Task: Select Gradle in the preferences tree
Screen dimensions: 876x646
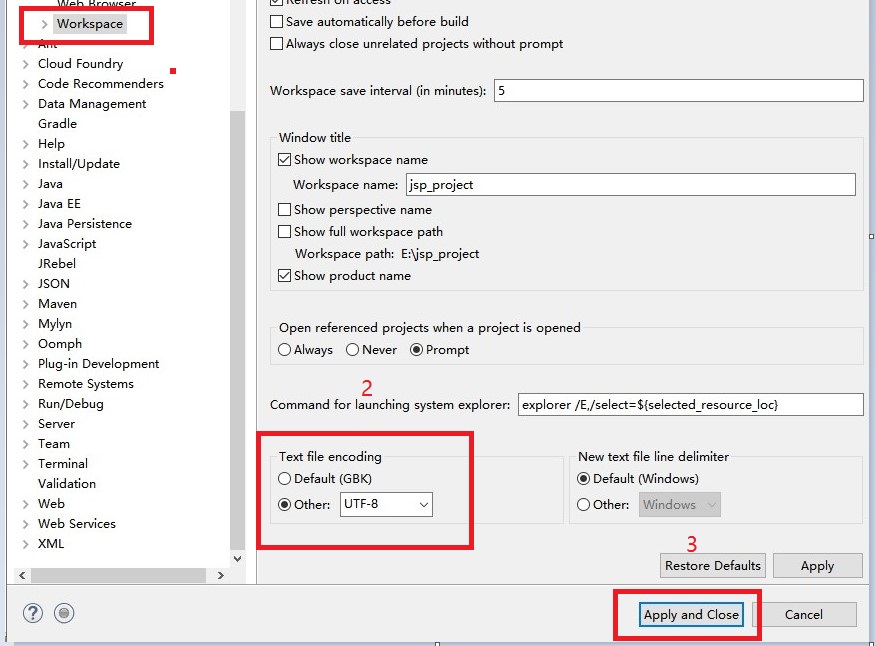Action: pyautogui.click(x=58, y=124)
